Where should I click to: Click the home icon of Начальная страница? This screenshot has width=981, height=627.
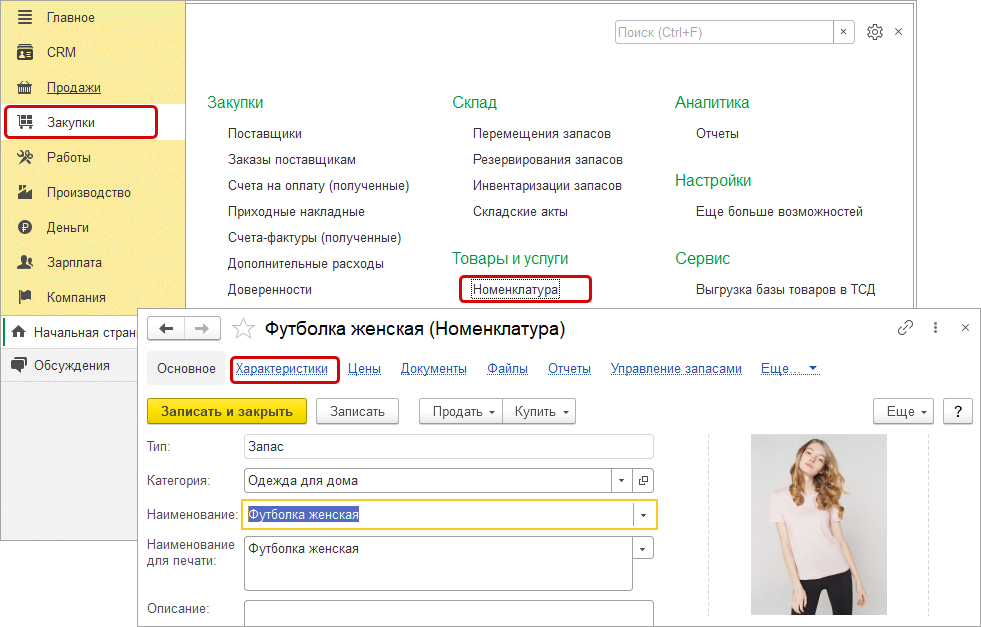click(19, 332)
